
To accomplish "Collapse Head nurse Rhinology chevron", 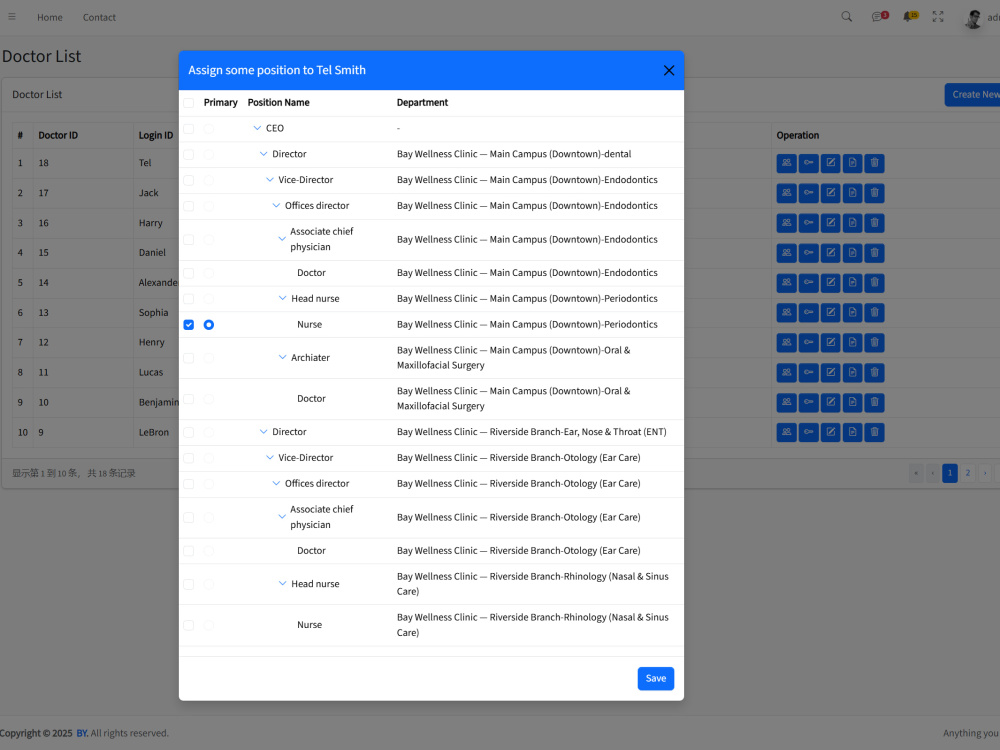I will [283, 584].
